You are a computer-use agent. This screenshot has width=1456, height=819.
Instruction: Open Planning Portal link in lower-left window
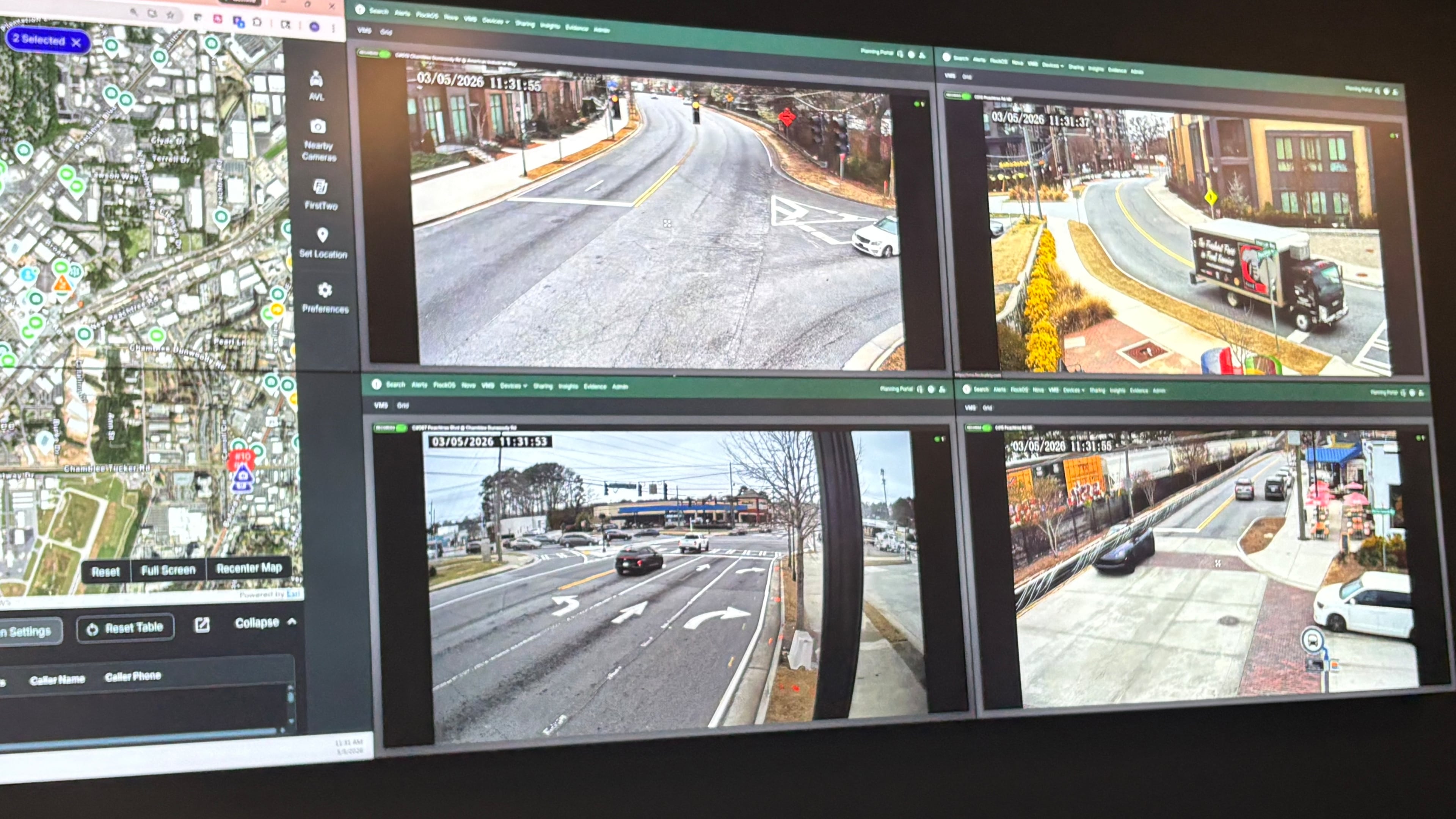click(897, 389)
